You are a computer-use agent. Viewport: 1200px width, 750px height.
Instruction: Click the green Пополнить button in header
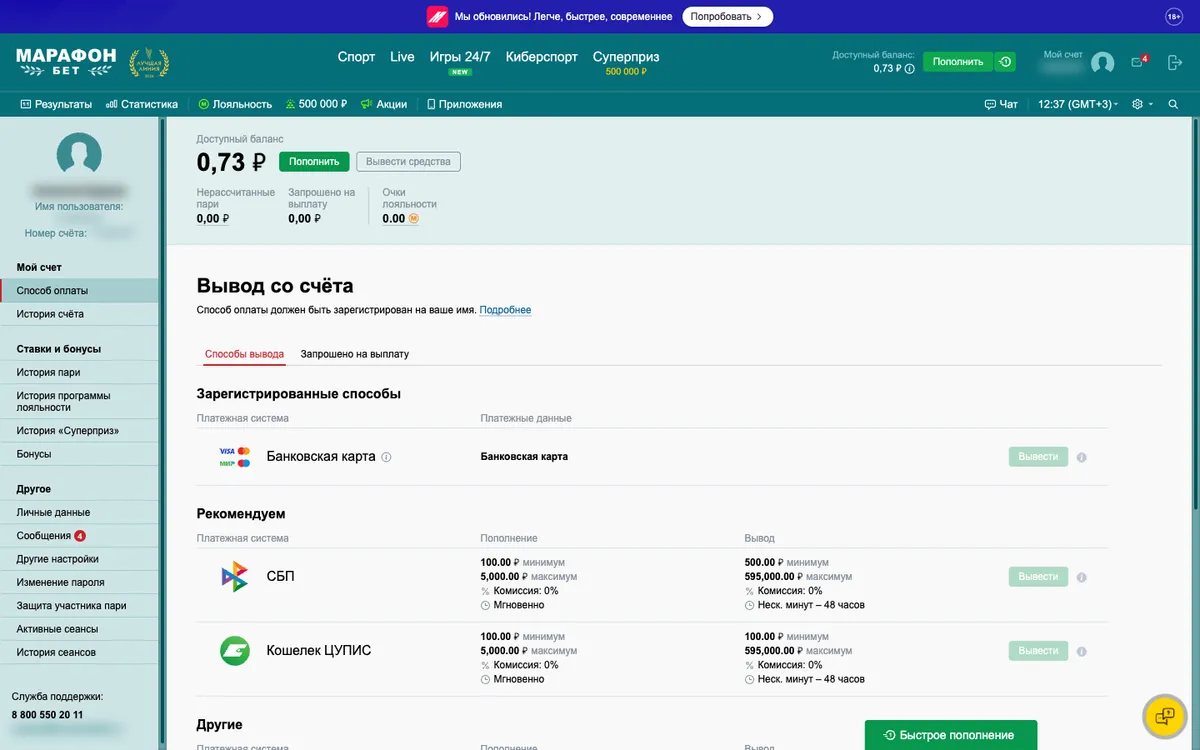pos(958,62)
